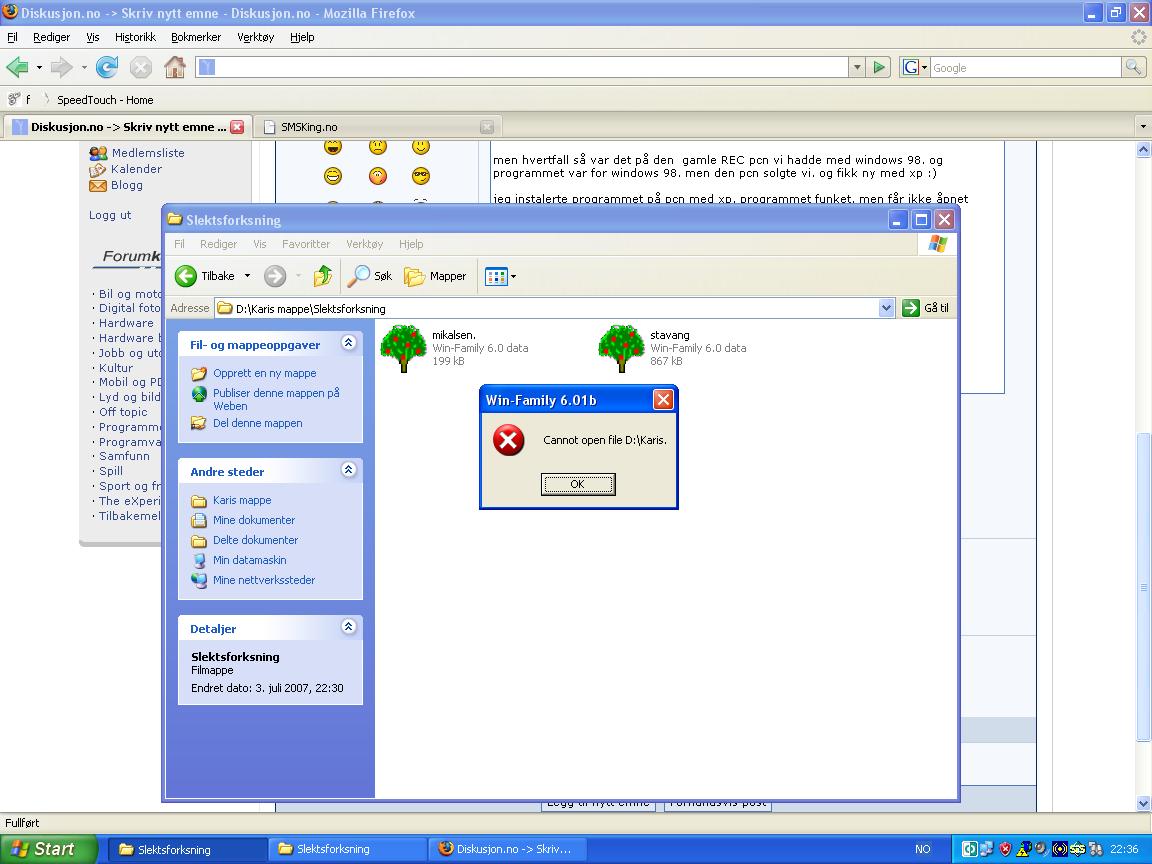1152x864 pixels.
Task: Switch to first Slektsforskning taskbar window
Action: [187, 849]
